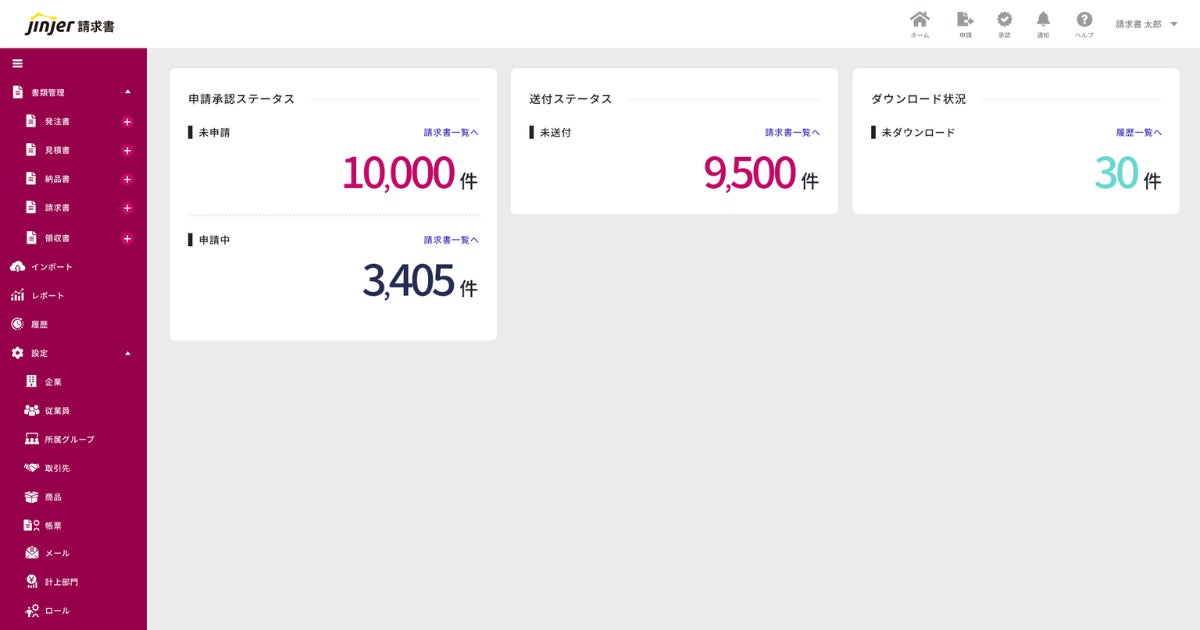Click the jinjer 請求書 logo
The height and width of the screenshot is (630, 1200).
coord(70,24)
